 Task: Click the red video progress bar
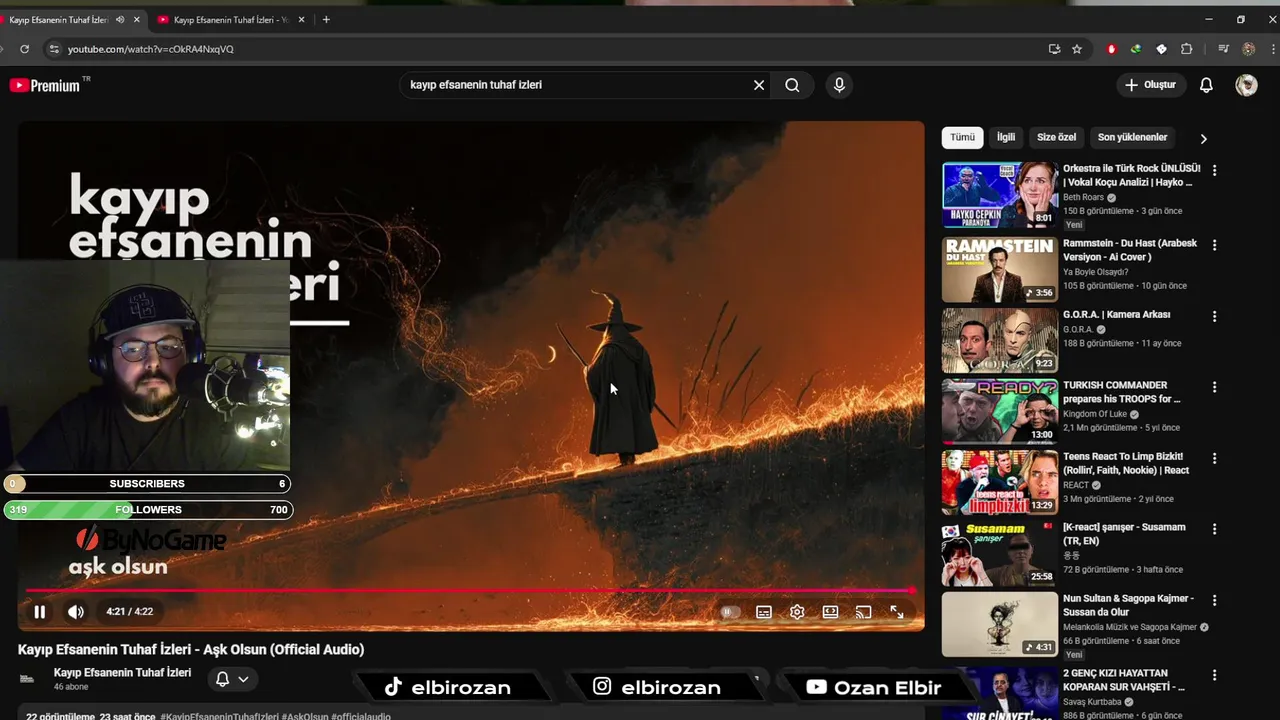coord(470,591)
